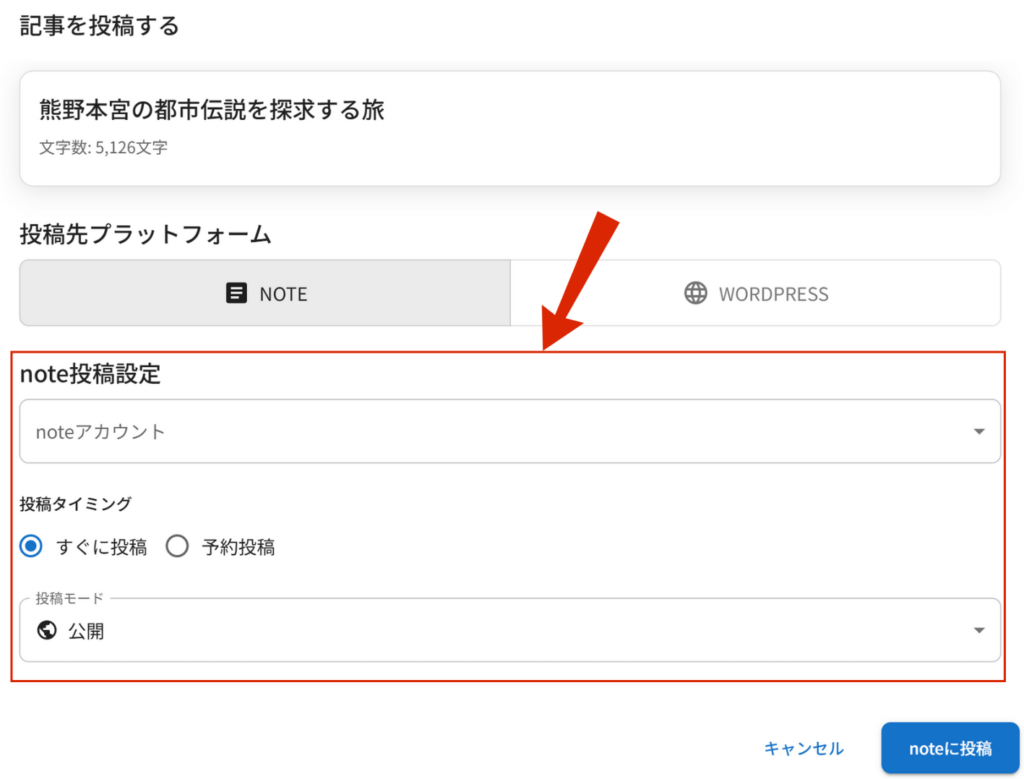The height and width of the screenshot is (779, 1024).
Task: Click the note投稿設定 section heading
Action: click(x=90, y=375)
